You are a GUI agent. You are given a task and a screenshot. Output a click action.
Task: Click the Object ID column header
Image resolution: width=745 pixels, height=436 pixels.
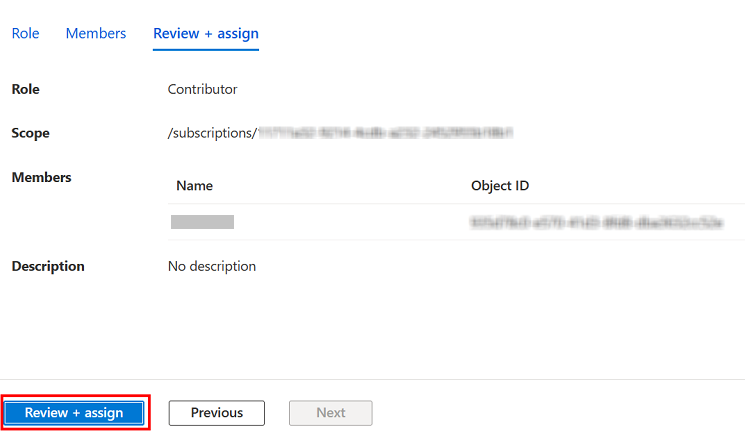coord(500,185)
